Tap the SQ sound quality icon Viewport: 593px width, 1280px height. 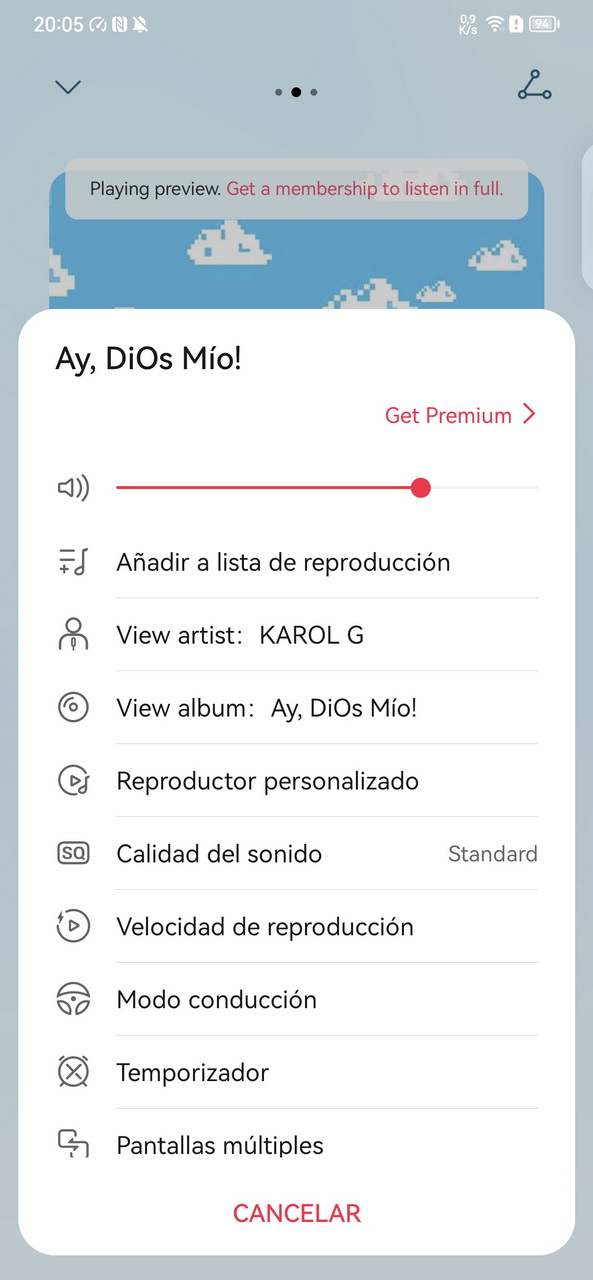[x=73, y=854]
